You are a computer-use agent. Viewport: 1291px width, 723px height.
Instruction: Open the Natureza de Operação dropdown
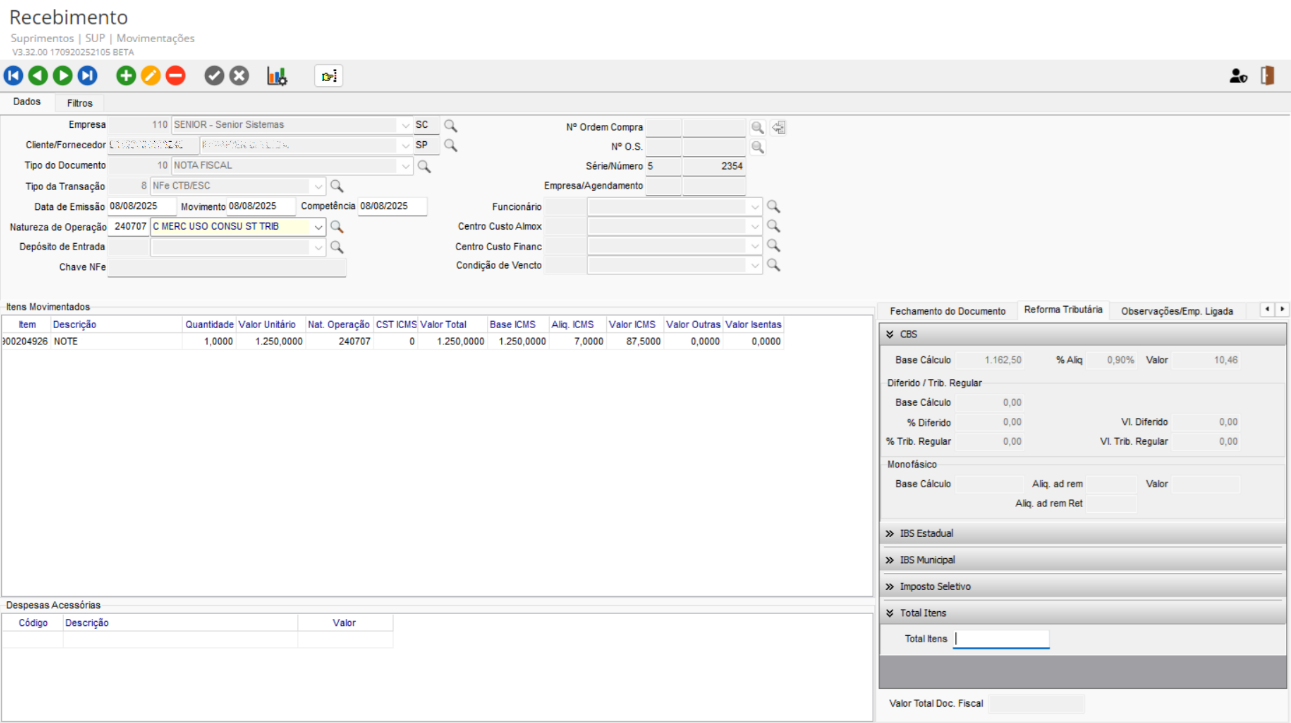[x=319, y=227]
